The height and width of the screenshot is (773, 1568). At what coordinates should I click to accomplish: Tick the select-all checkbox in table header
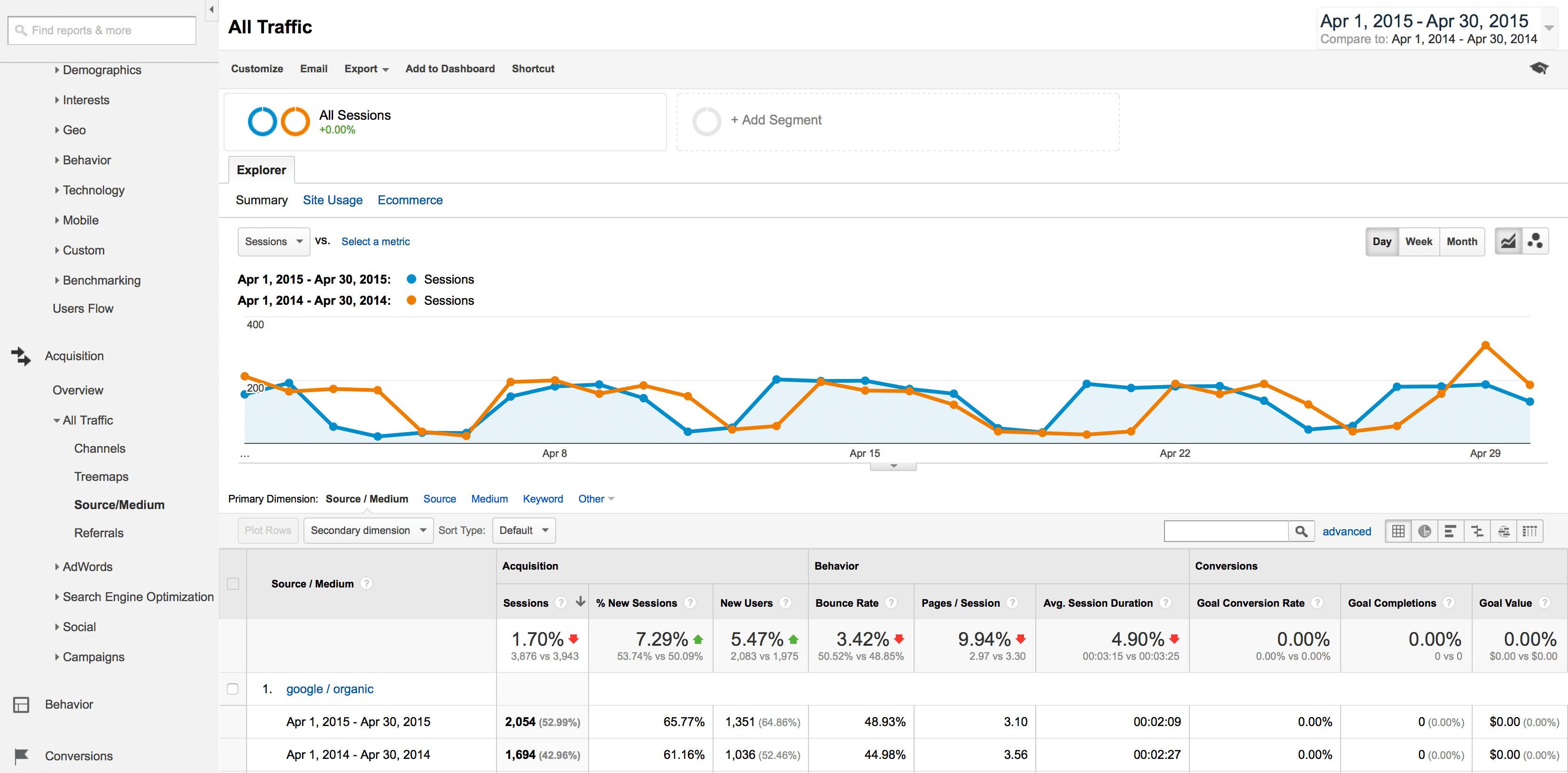(x=233, y=584)
